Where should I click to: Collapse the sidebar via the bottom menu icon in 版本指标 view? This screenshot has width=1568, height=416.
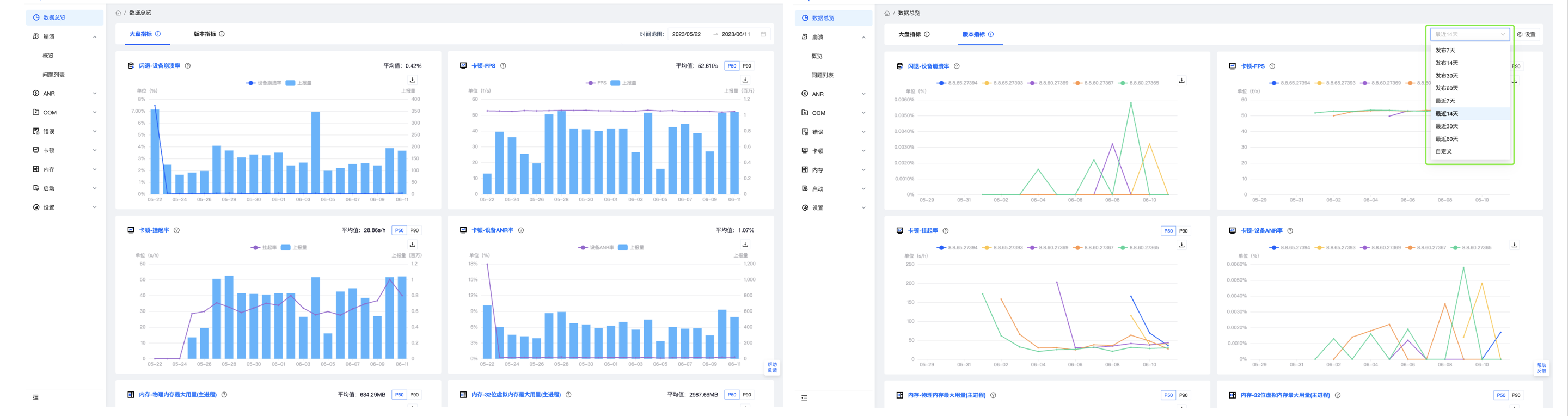coord(804,397)
